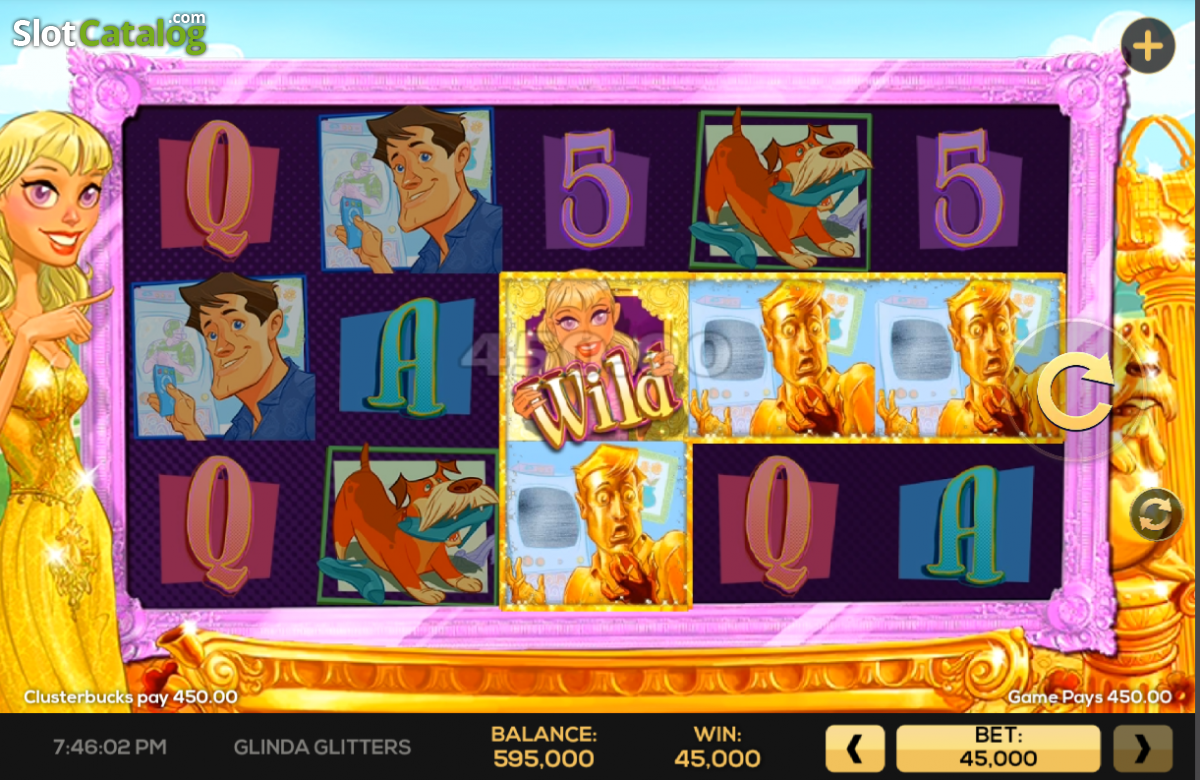Open the plus menu icon
The width and height of the screenshot is (1200, 780).
pyautogui.click(x=1147, y=46)
